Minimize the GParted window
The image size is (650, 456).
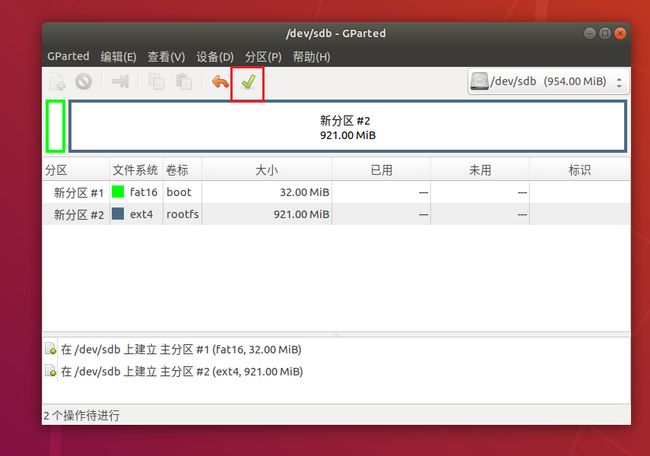[x=589, y=33]
